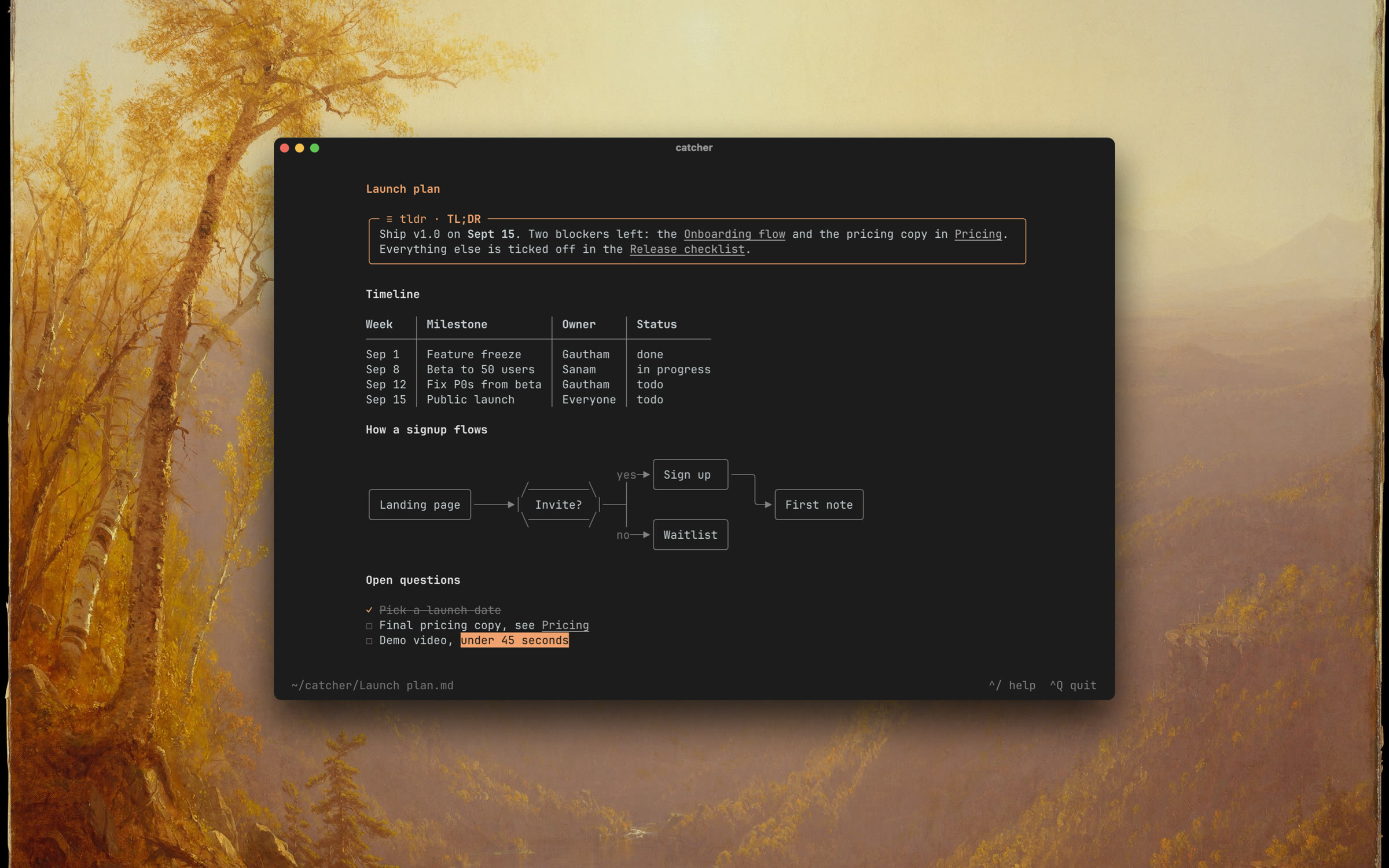This screenshot has height=868, width=1389.
Task: Select the 'Sep 8' week cell
Action: click(x=383, y=370)
